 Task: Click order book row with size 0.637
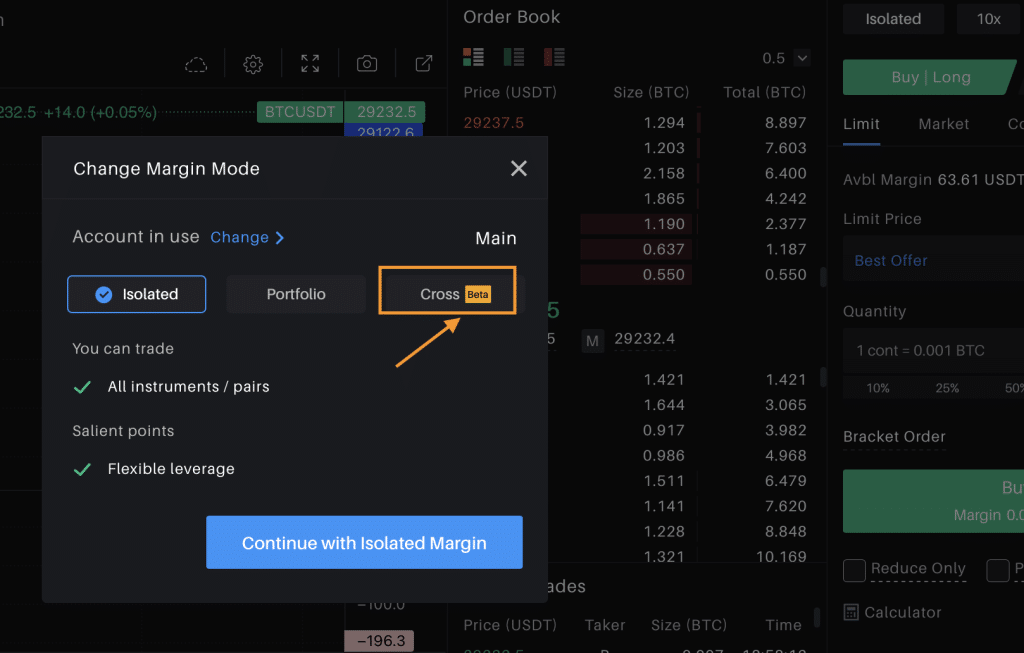[635, 249]
